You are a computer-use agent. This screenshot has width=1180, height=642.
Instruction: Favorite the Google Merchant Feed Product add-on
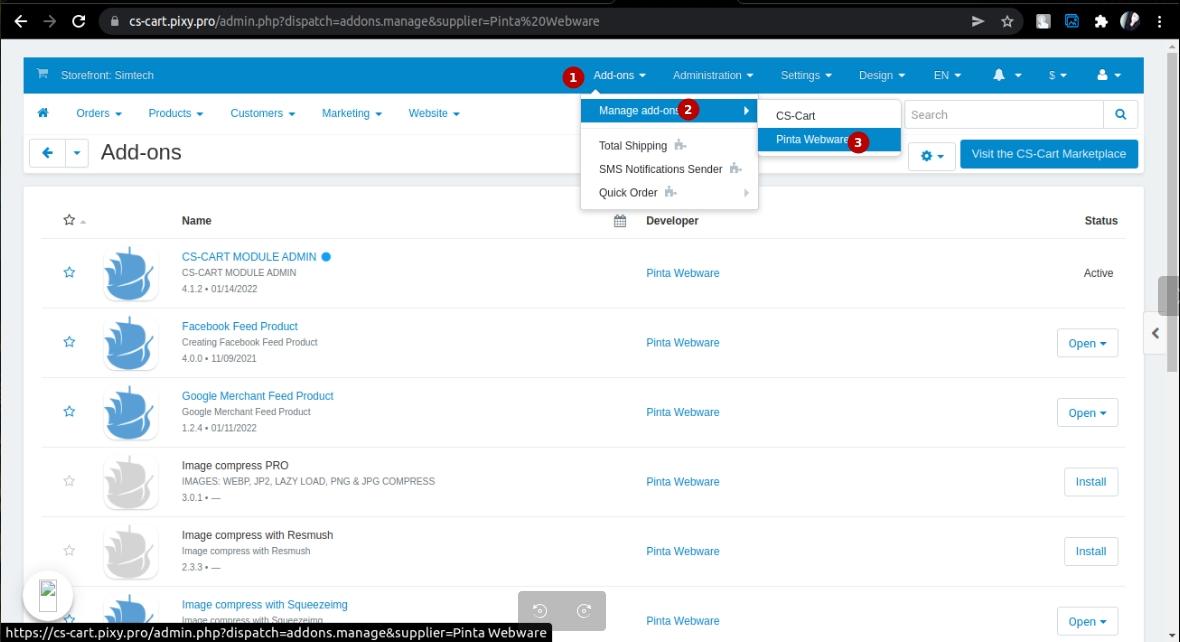pos(69,411)
